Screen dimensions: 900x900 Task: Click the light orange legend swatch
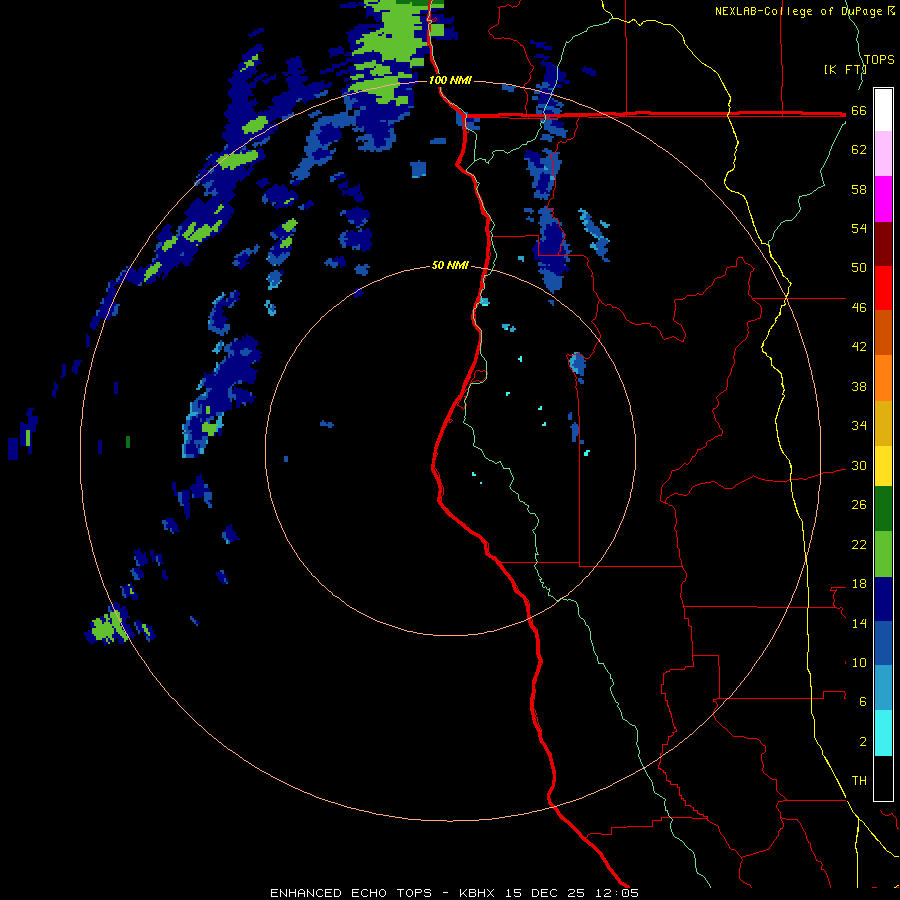pos(883,378)
